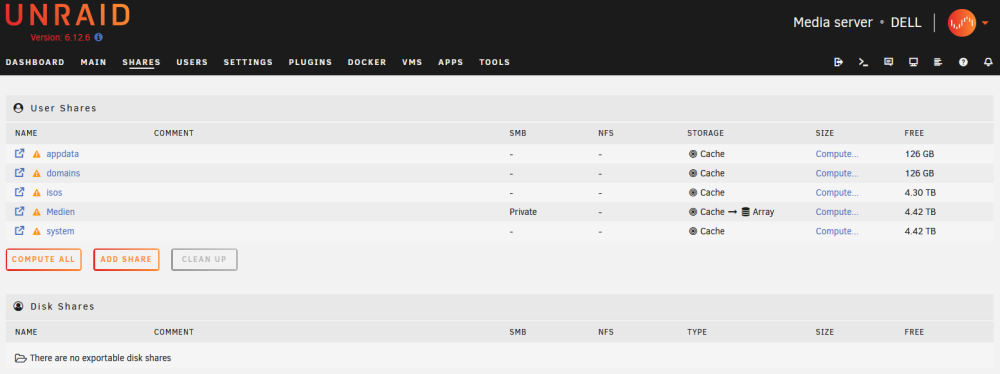Click the logout icon in toolbar

click(x=839, y=62)
